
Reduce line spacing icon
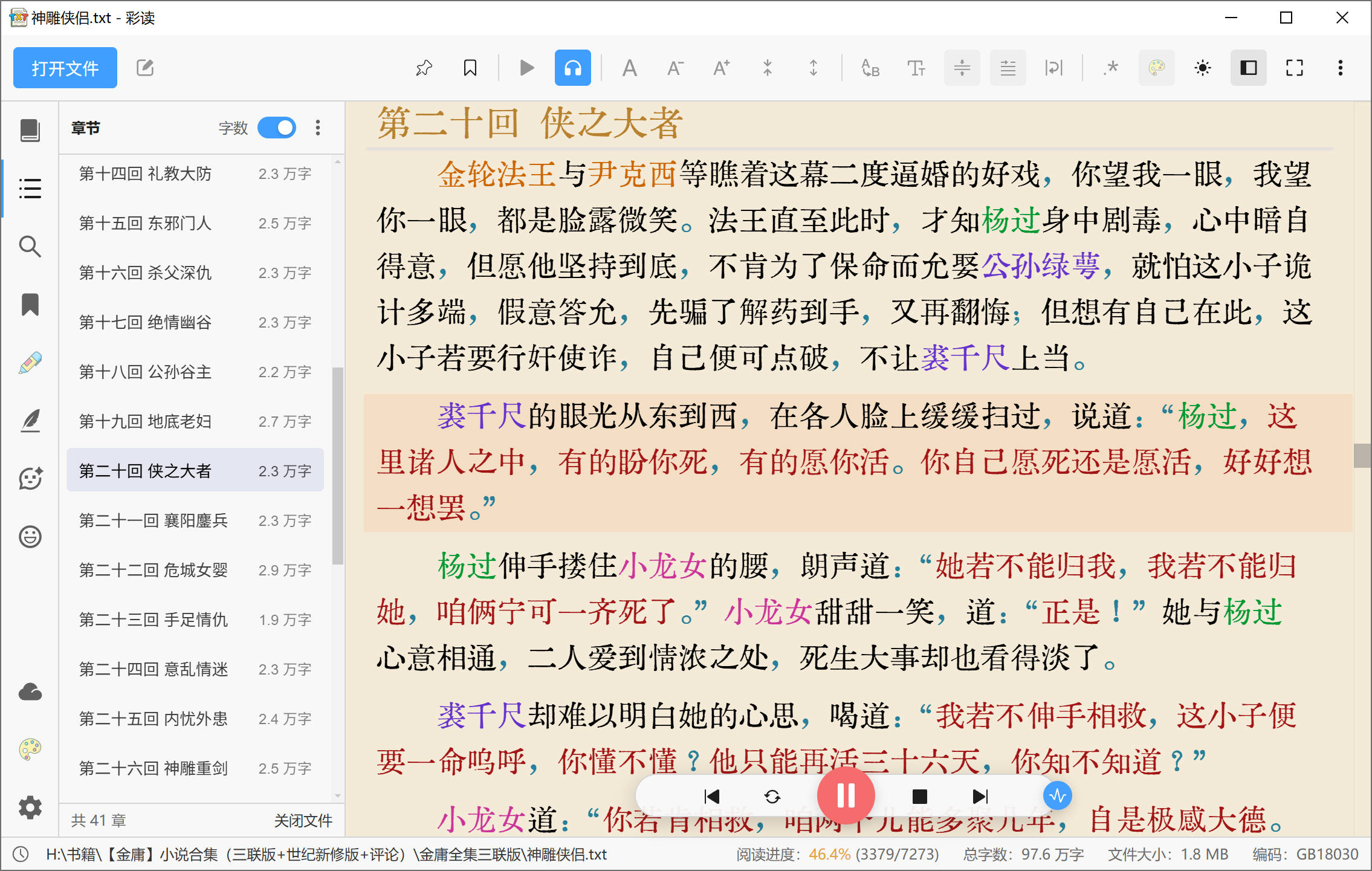pyautogui.click(x=768, y=68)
